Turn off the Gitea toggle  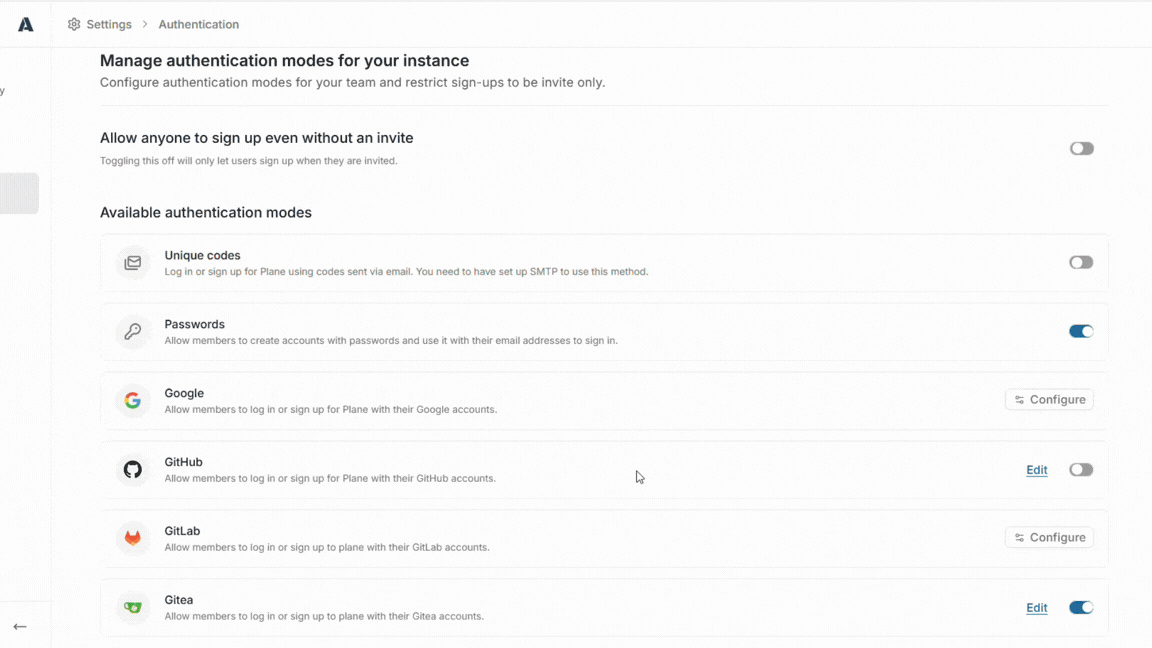1081,608
